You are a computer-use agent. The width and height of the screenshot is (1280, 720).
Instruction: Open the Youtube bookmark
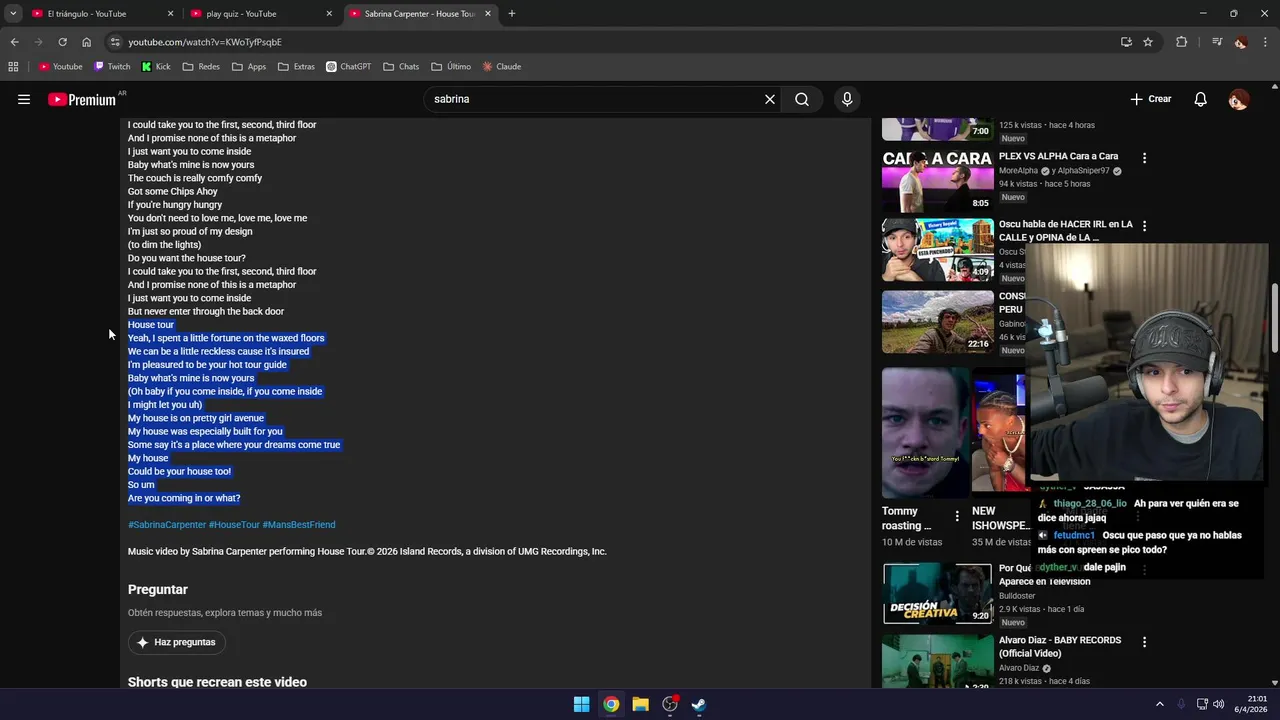(61, 67)
